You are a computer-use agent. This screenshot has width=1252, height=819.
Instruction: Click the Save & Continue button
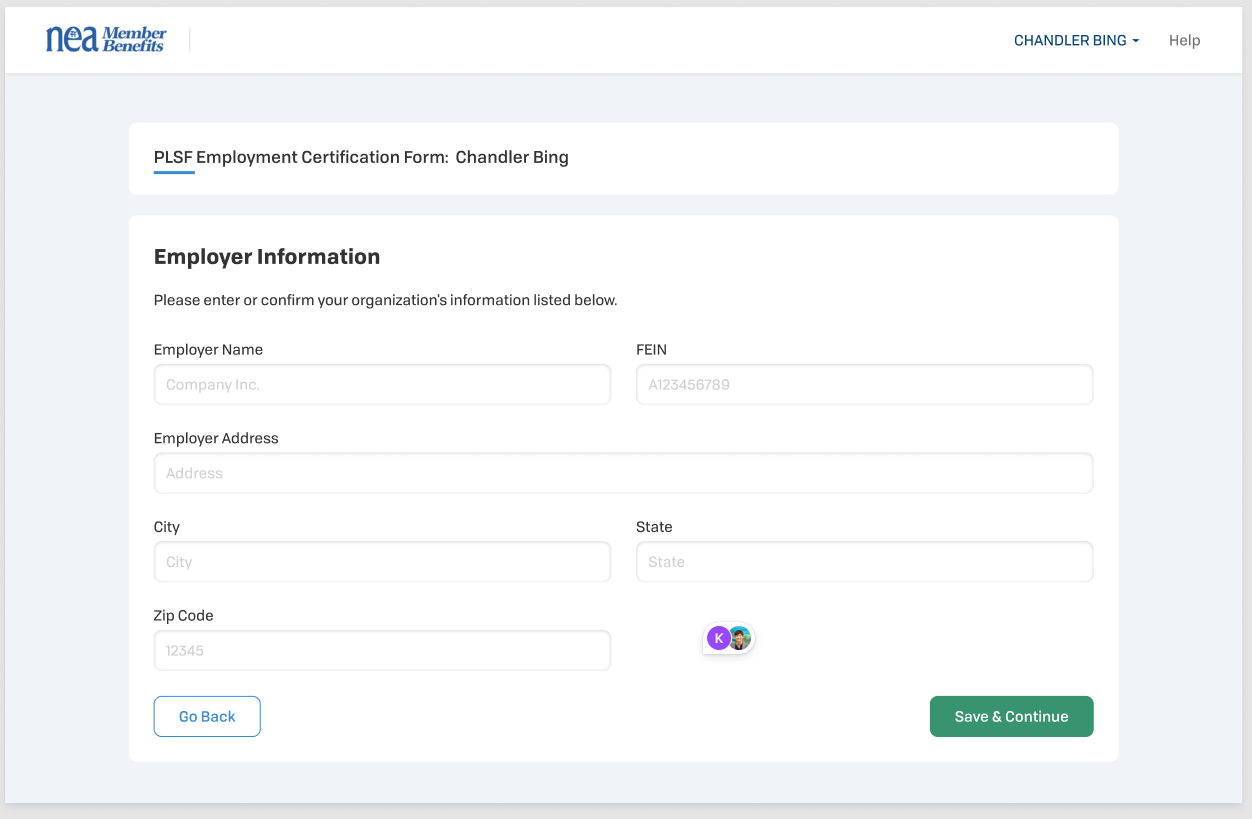(x=1011, y=717)
